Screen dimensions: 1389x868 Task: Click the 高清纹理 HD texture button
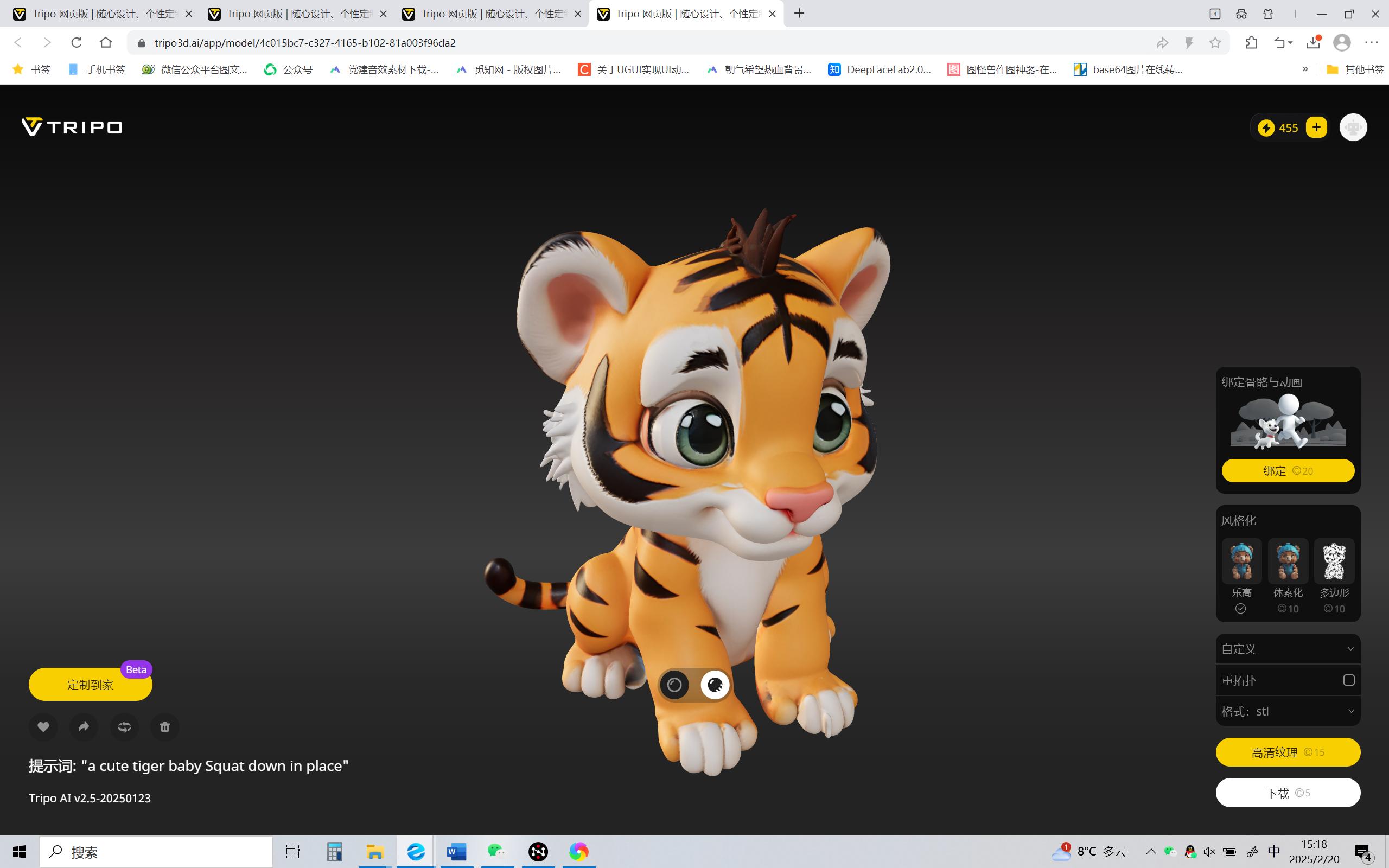pos(1288,752)
